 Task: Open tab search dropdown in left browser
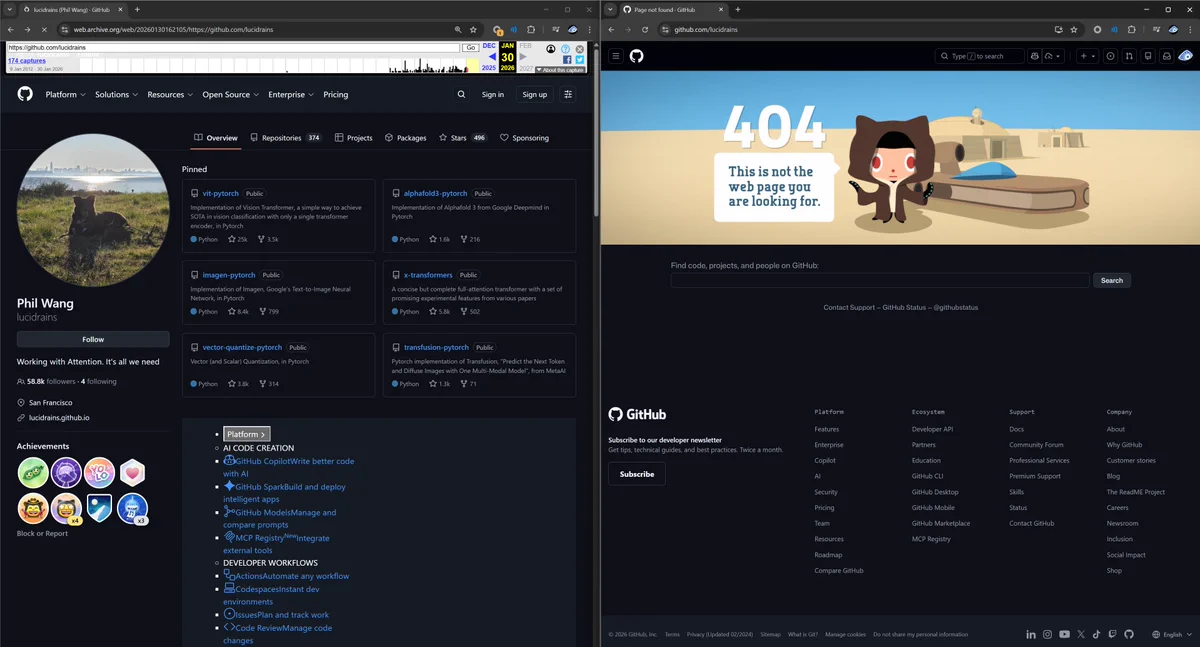click(x=10, y=9)
